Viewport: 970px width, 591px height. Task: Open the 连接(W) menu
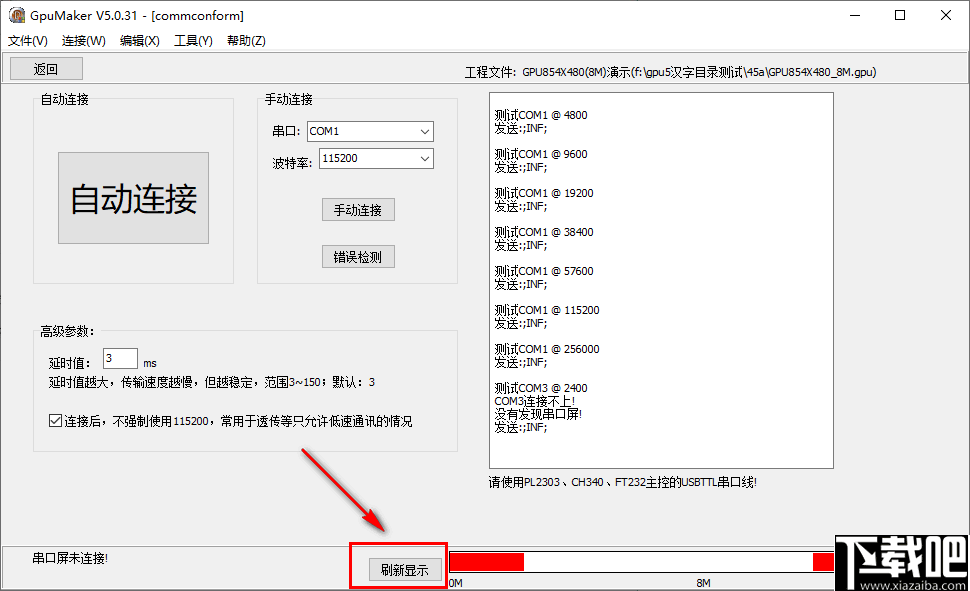[82, 40]
